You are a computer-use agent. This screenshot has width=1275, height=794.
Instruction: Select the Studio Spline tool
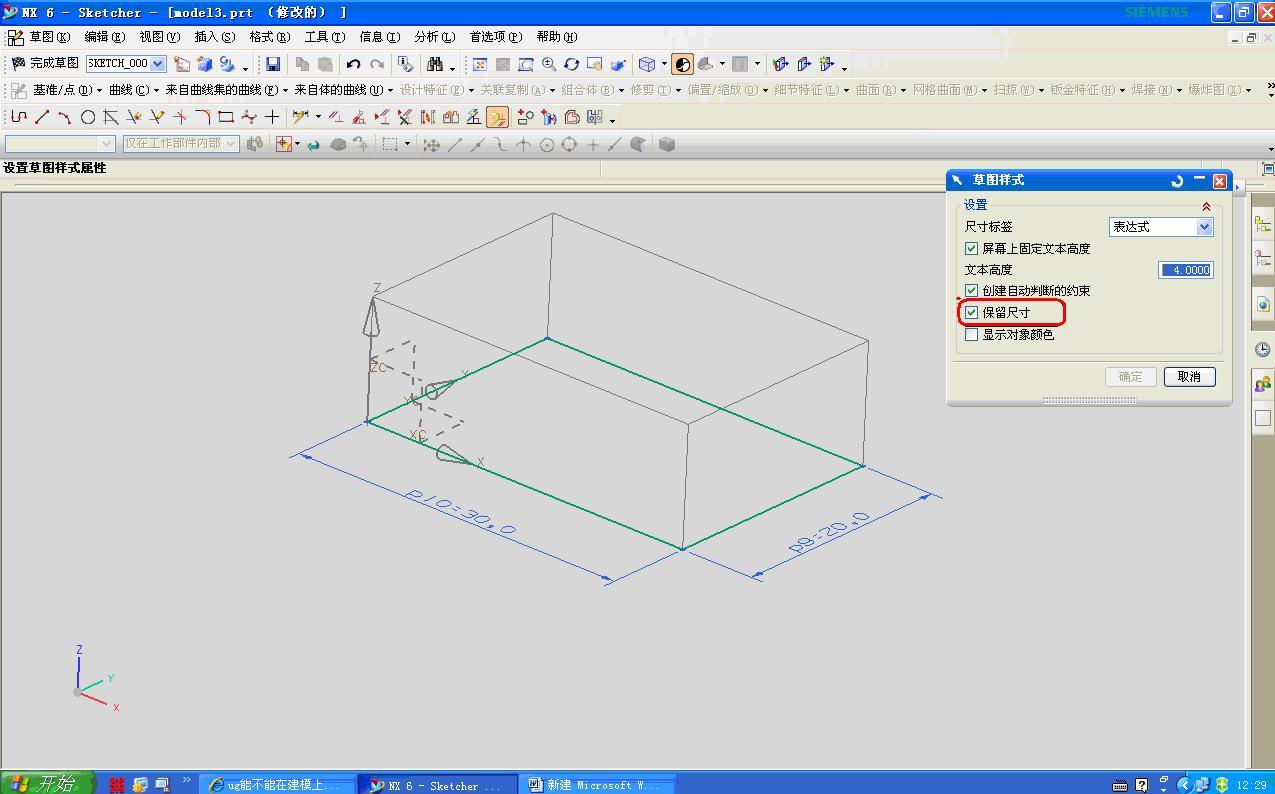point(249,117)
